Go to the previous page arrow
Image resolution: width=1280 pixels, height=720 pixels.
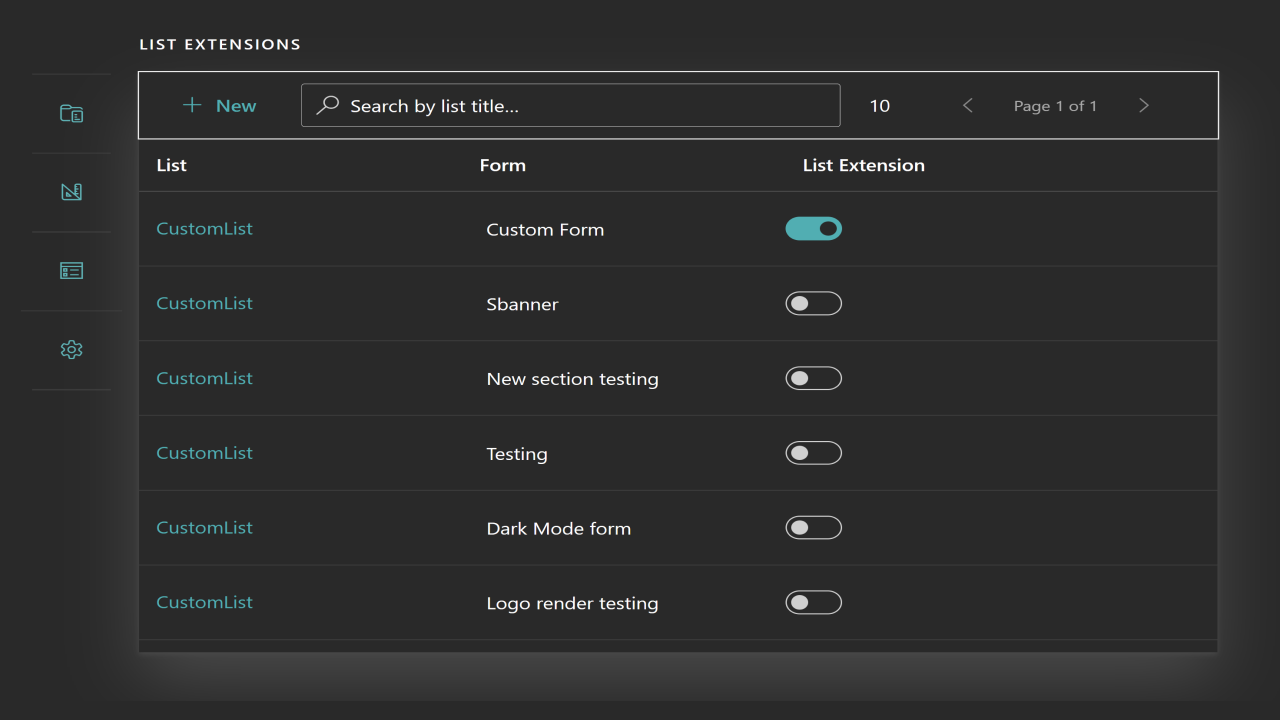click(x=967, y=105)
